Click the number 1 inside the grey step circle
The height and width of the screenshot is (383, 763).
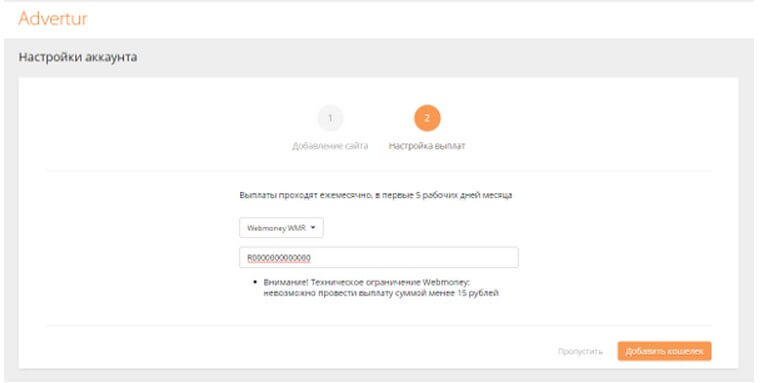pyautogui.click(x=330, y=118)
